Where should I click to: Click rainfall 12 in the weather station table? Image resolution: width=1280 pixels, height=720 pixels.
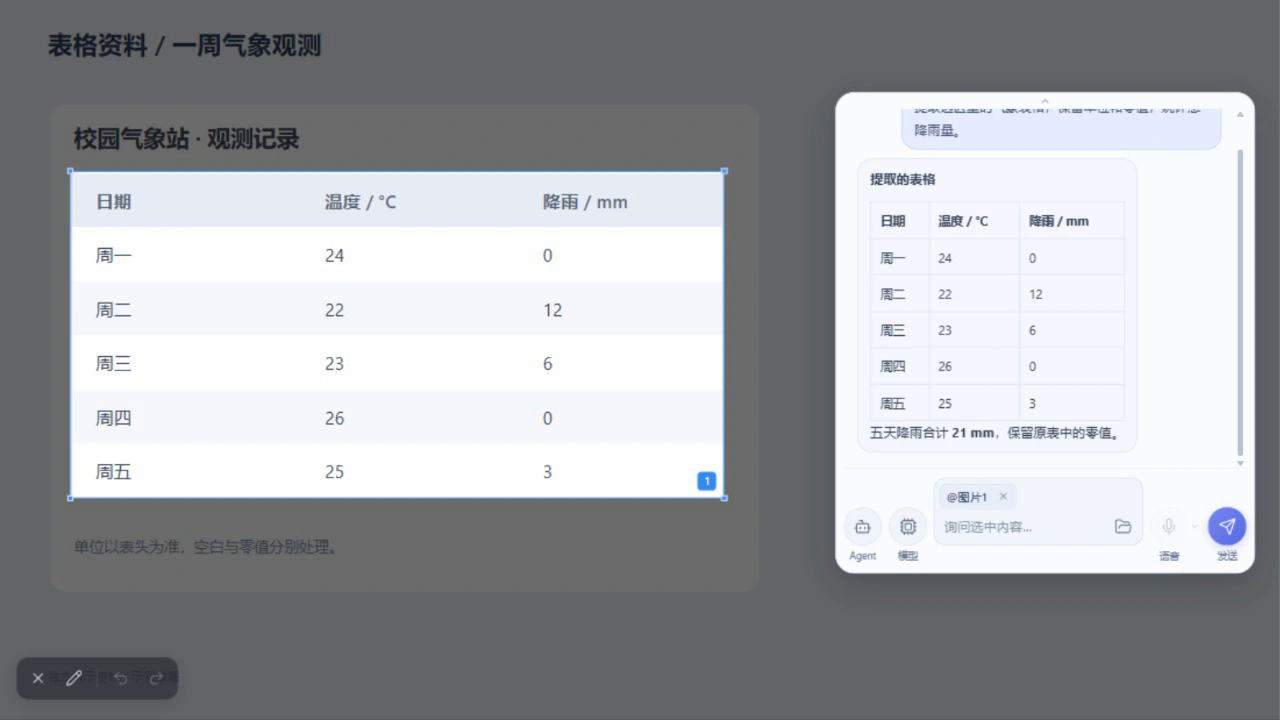[x=552, y=310]
